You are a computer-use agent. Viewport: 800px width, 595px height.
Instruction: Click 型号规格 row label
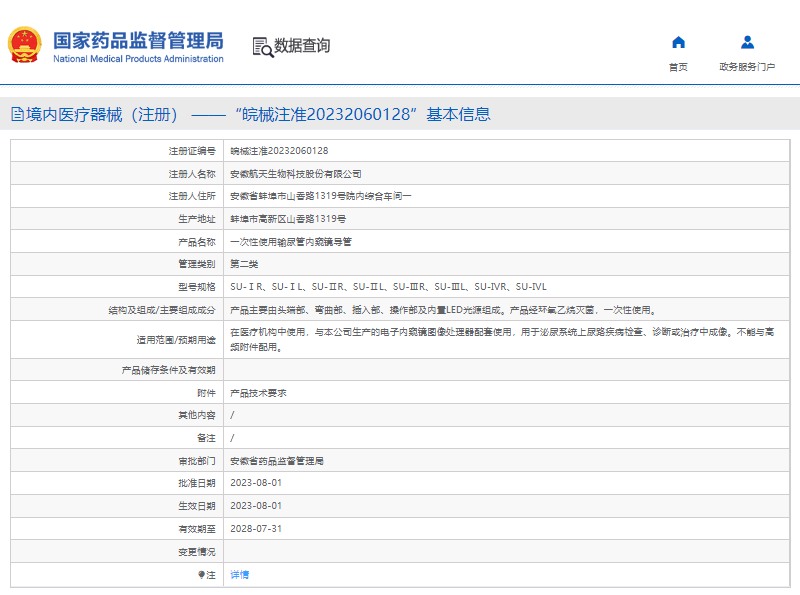click(x=197, y=287)
